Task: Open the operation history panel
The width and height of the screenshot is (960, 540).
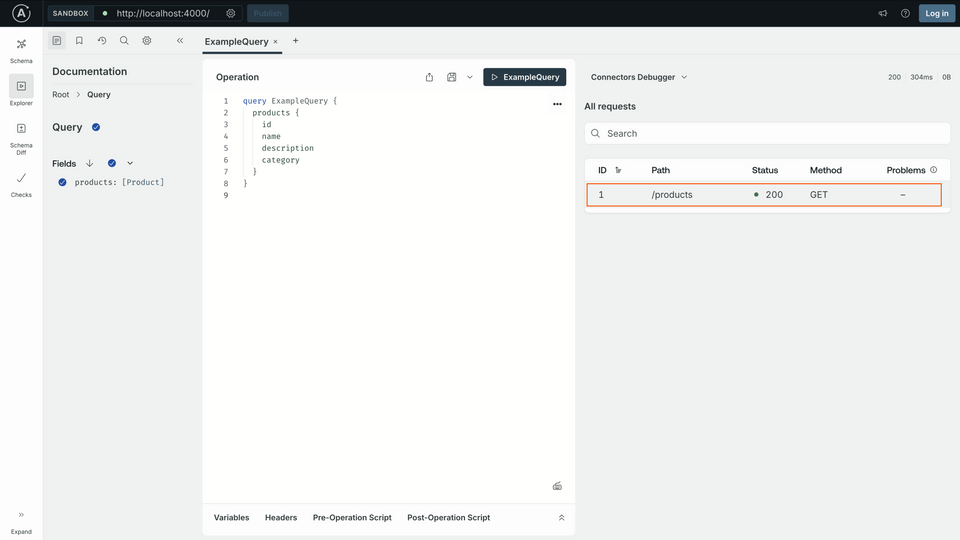Action: point(102,41)
